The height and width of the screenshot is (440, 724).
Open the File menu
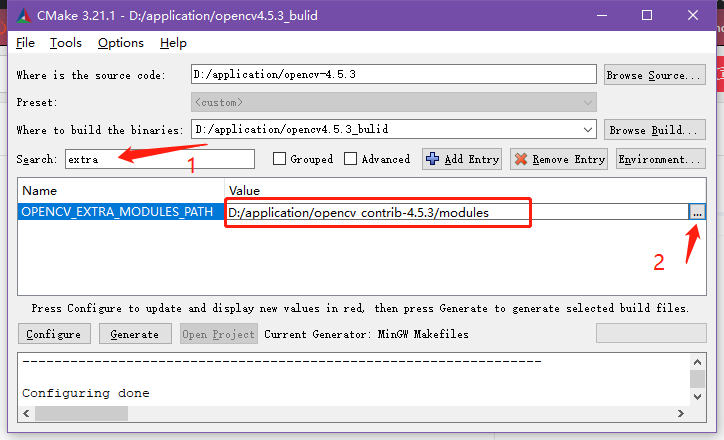point(25,43)
